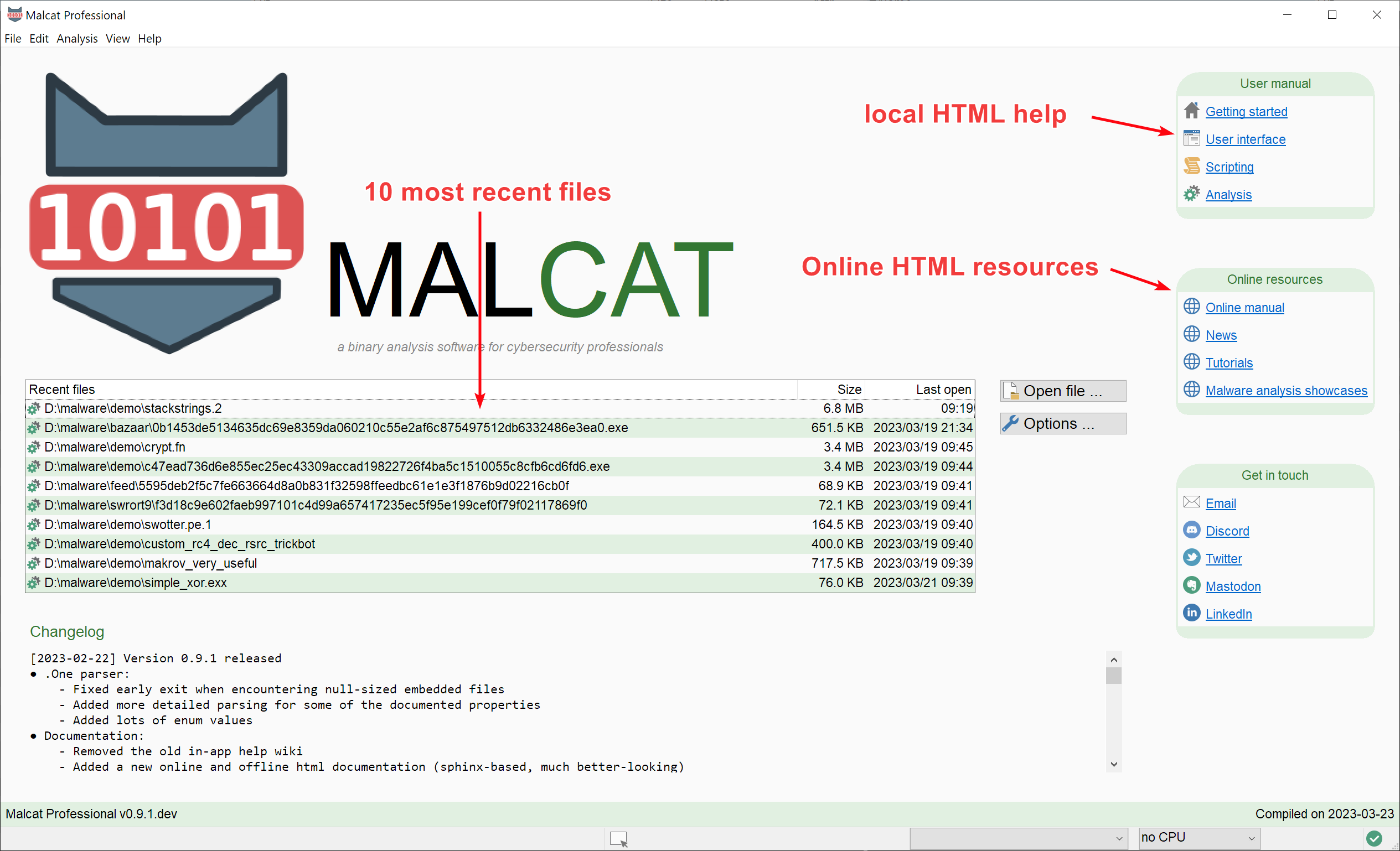Screen dimensions: 1400x851
Task: Click the User Interface help icon
Action: [1192, 139]
